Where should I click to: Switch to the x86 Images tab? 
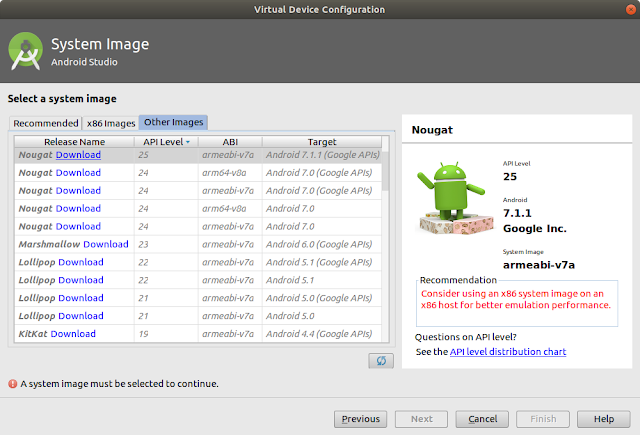pos(111,123)
